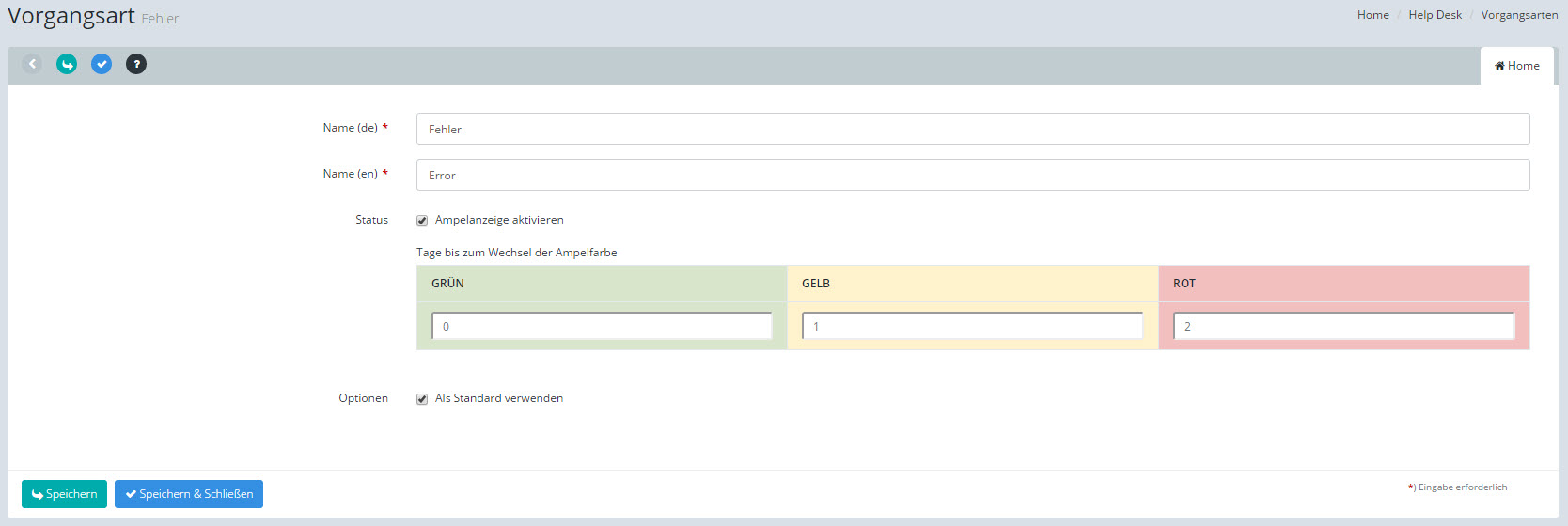The height and width of the screenshot is (526, 1568).
Task: Focus the Name (de) field containing Fehler
Action: 972,129
